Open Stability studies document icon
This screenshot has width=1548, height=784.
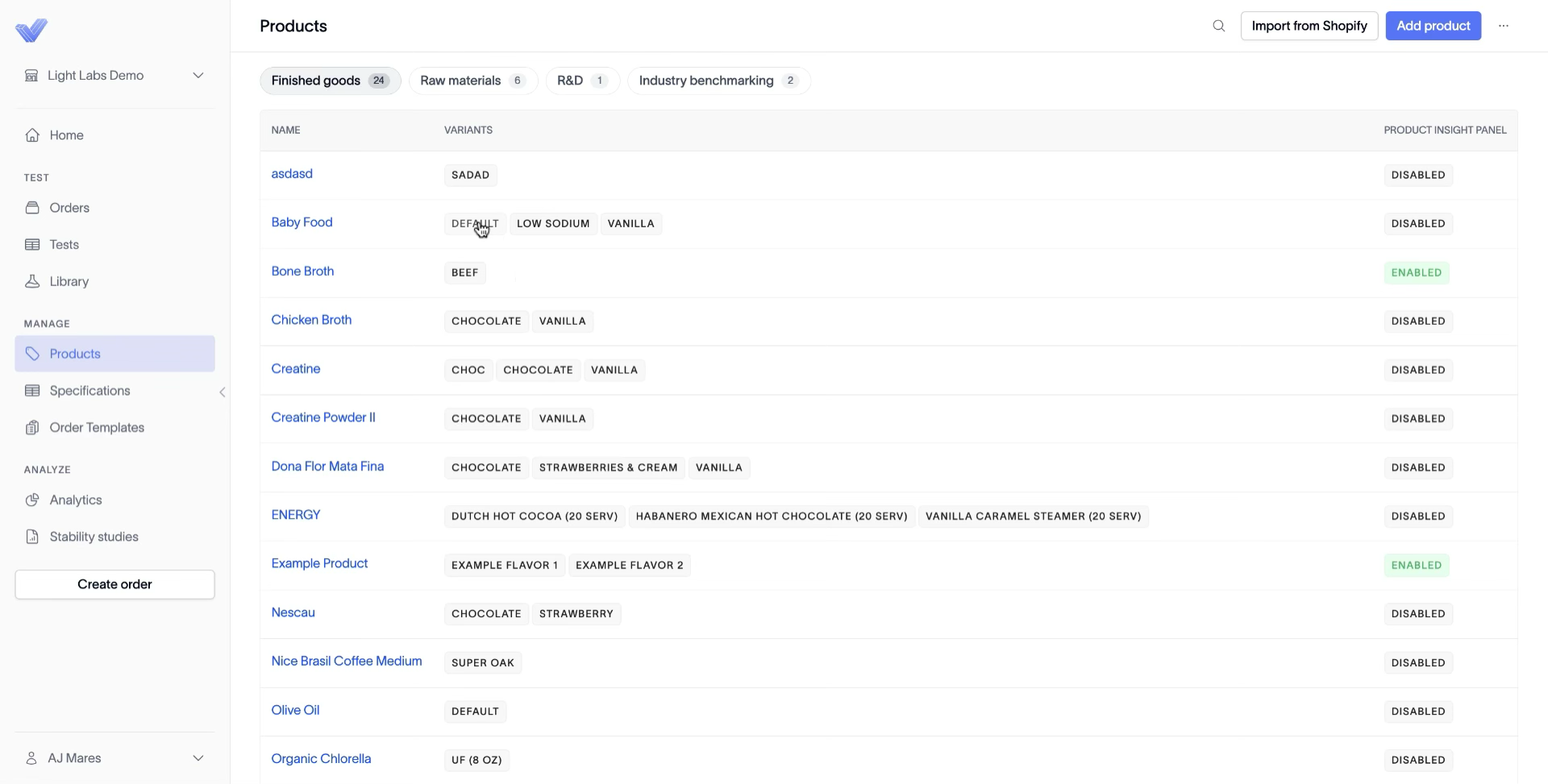coord(32,537)
